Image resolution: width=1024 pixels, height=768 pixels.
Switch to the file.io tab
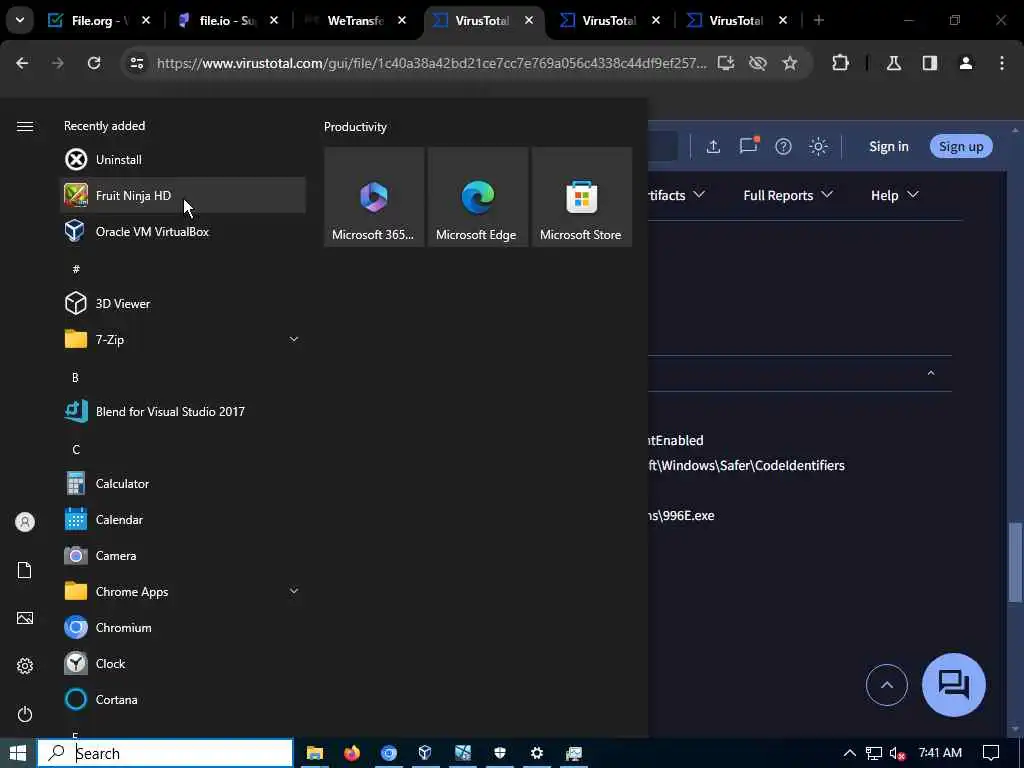[x=228, y=20]
